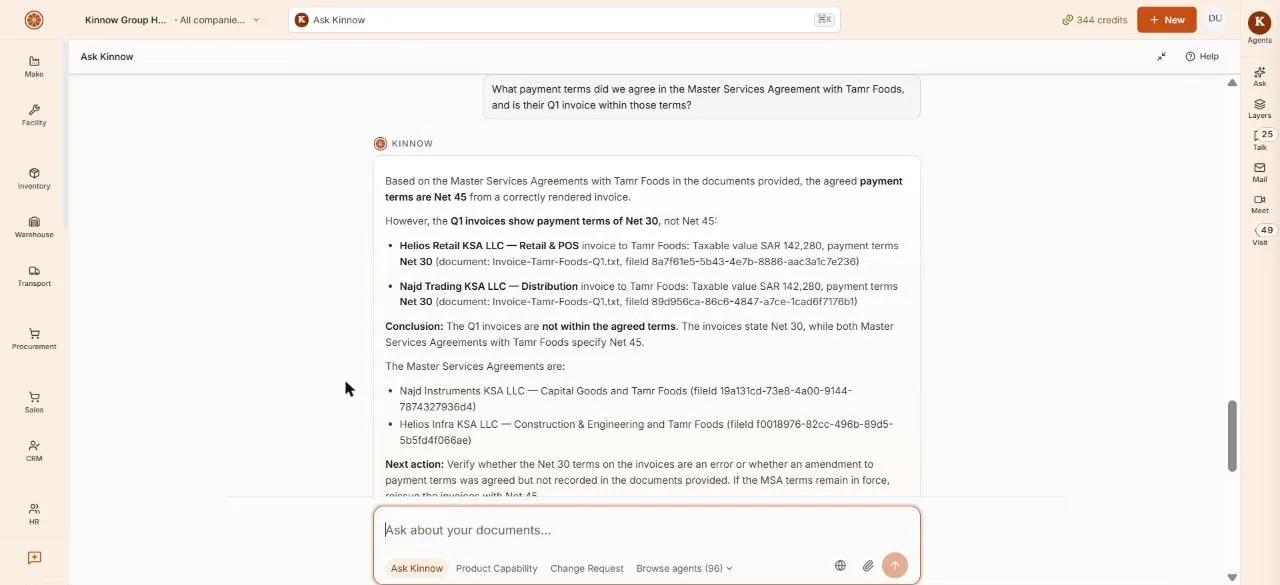This screenshot has width=1280, height=585.
Task: Open Meet in the right rail
Action: coord(1260,204)
